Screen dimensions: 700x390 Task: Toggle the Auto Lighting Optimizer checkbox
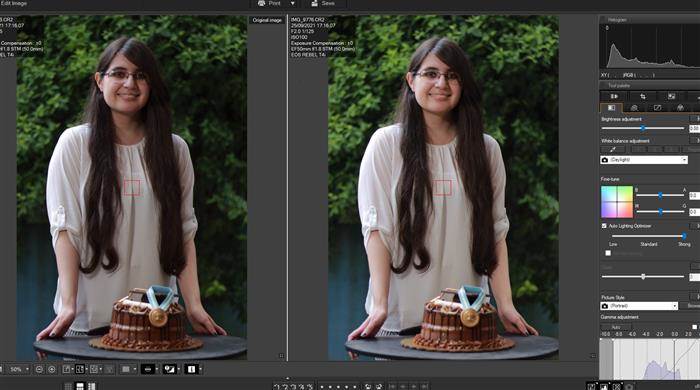(x=604, y=226)
